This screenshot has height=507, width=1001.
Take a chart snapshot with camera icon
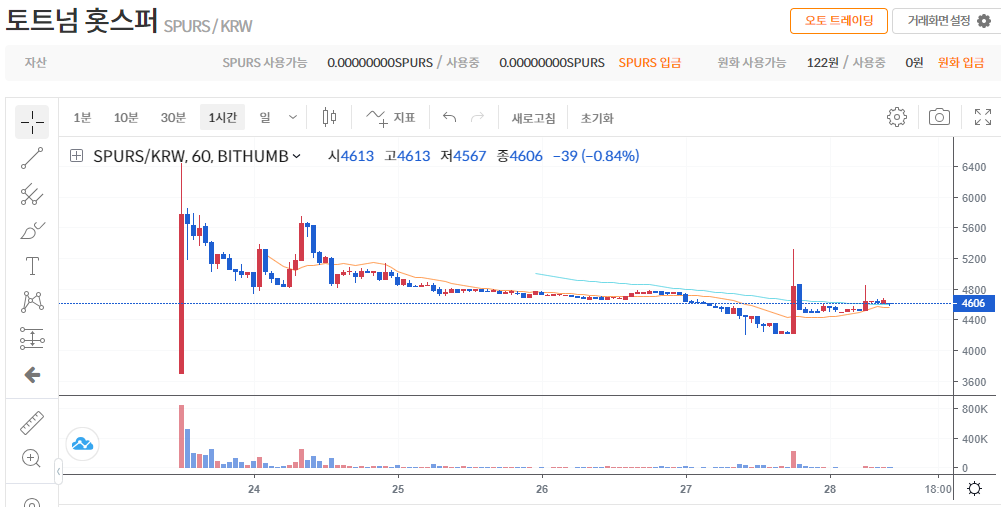click(939, 117)
